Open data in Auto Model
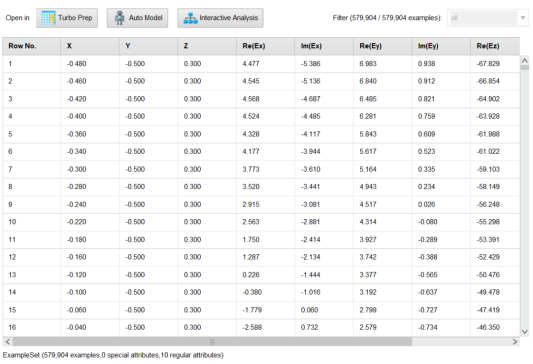This screenshot has width=533, height=364. (137, 18)
